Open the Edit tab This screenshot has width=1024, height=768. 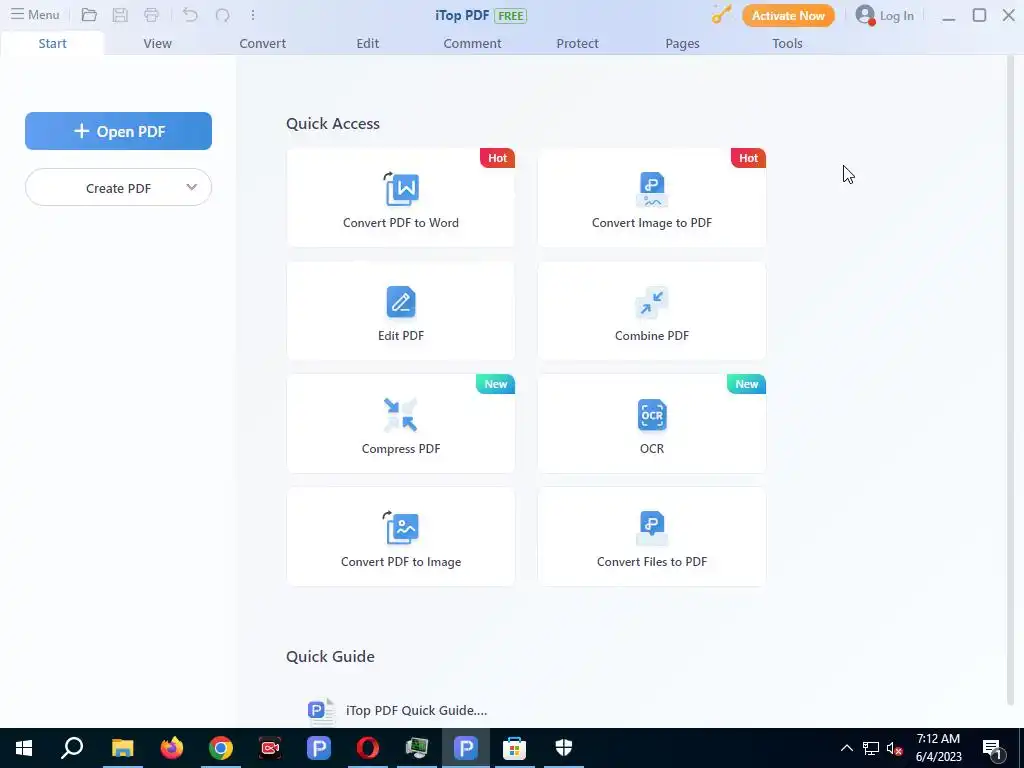pos(368,43)
